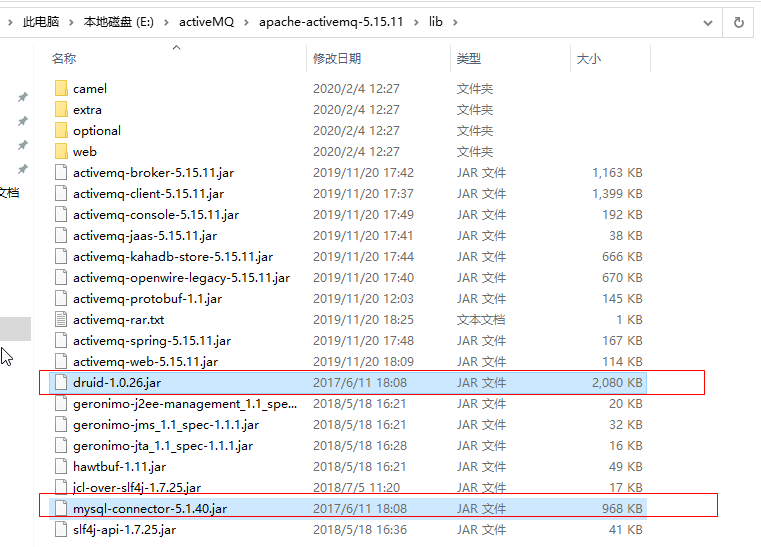This screenshot has height=547, width=761.
Task: Select file name mysql-connector-5.1.40.jar
Action: [x=150, y=509]
